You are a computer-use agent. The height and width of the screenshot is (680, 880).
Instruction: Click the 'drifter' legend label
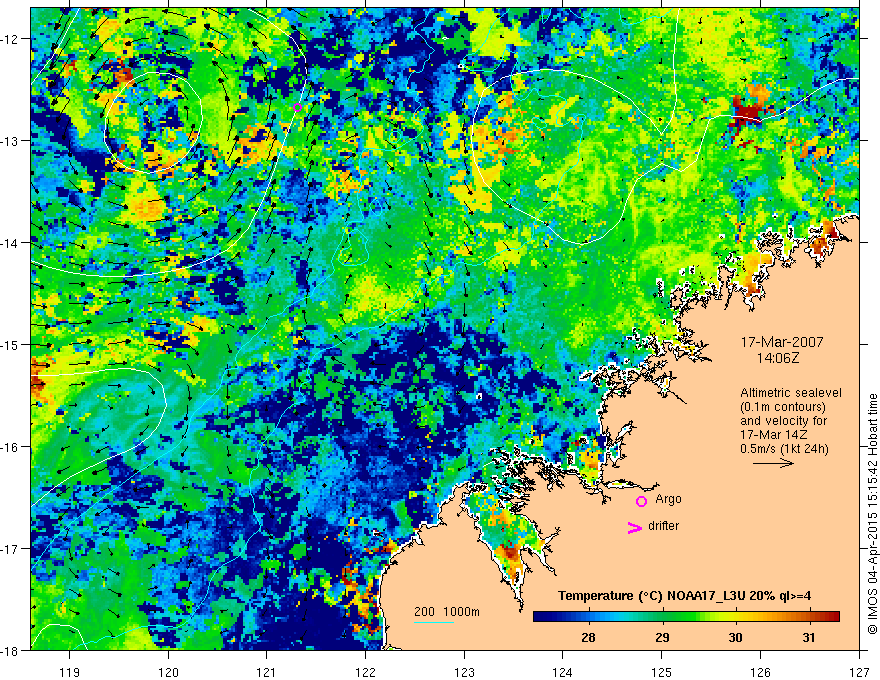[x=663, y=526]
